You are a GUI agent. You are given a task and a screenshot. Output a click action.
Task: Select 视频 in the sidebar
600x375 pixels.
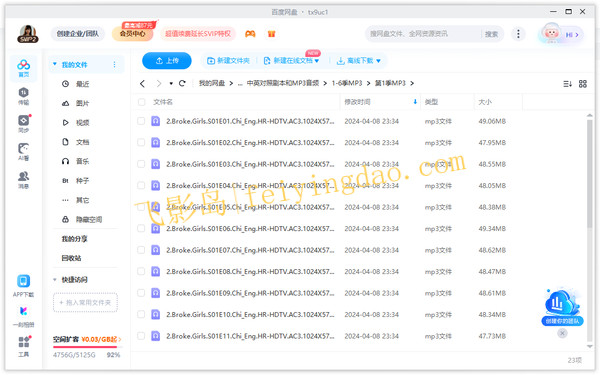[x=82, y=123]
